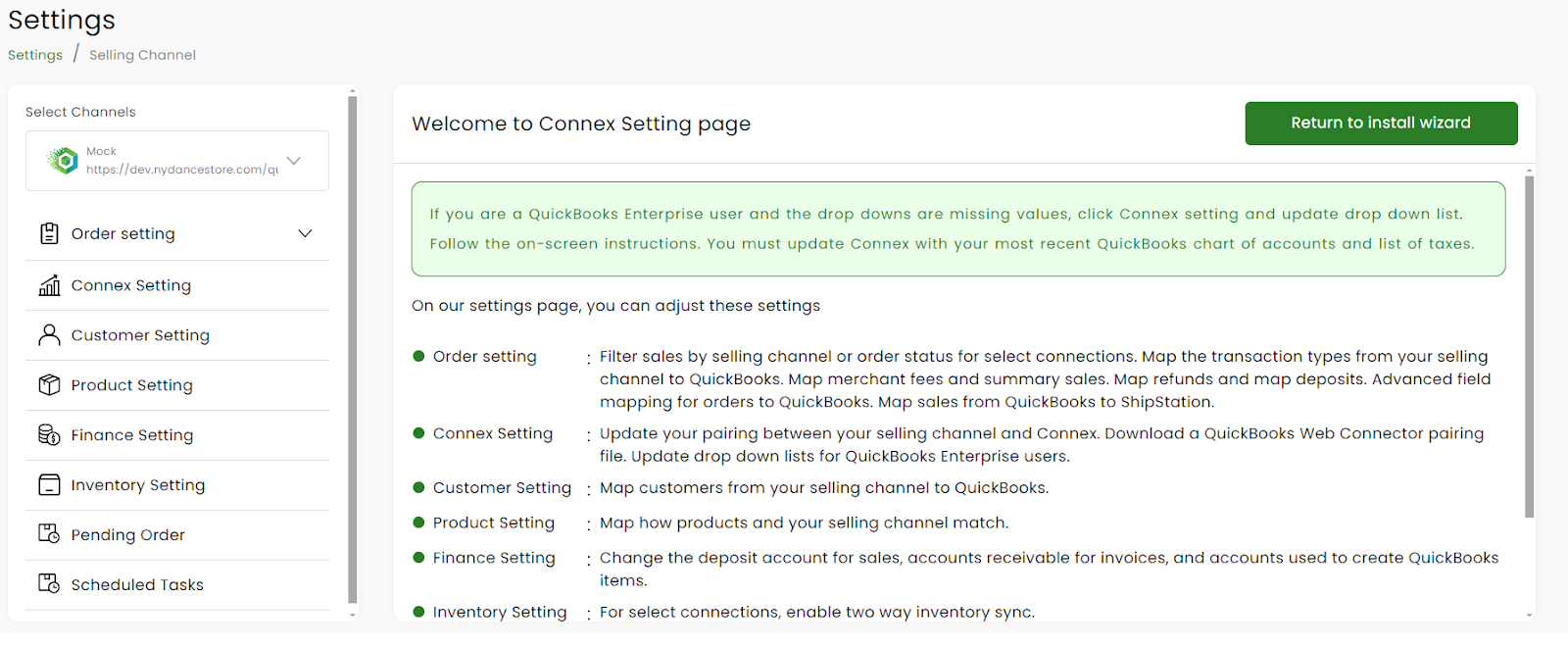
Task: Click the Order setting clipboard icon
Action: click(x=49, y=233)
